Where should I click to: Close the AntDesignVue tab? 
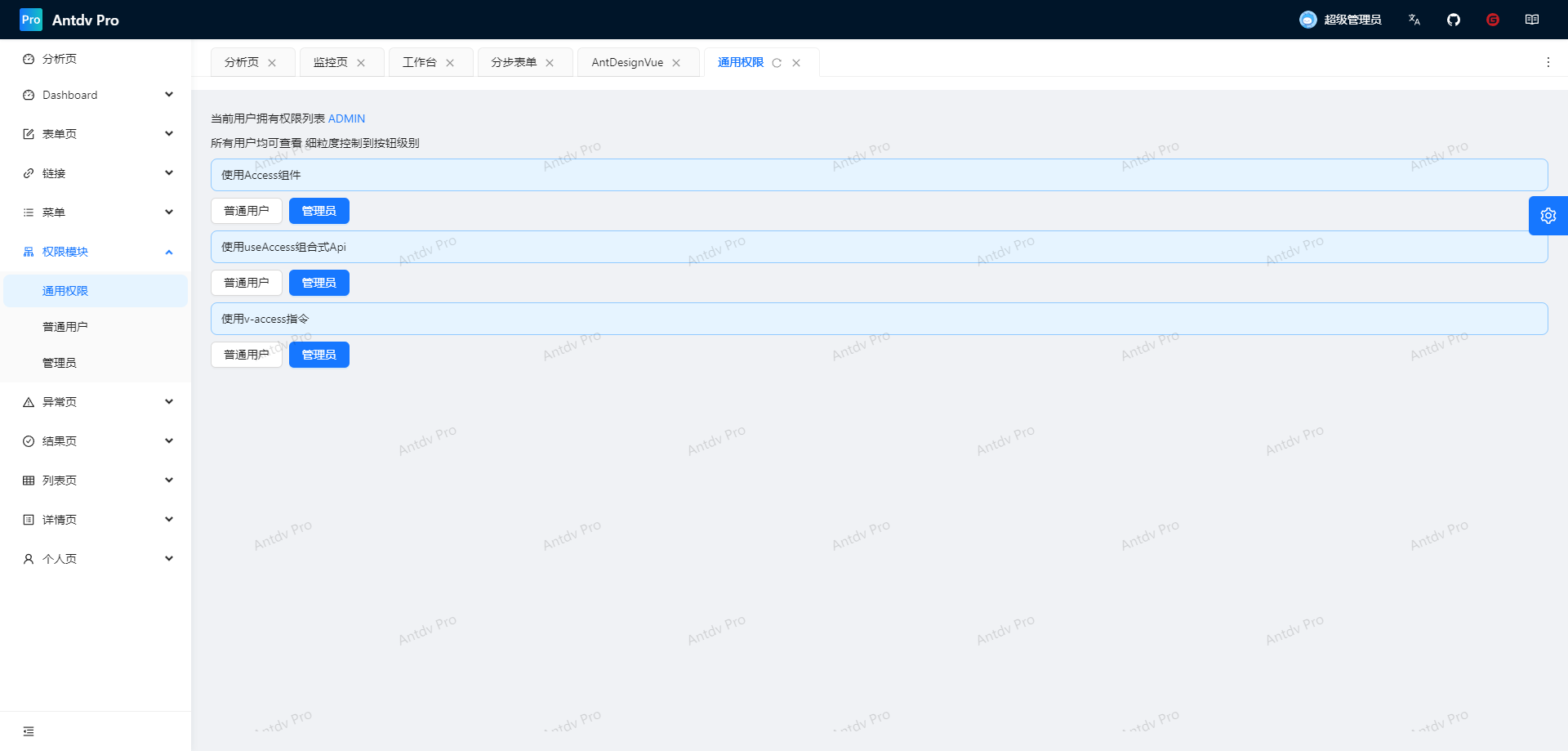coord(676,63)
